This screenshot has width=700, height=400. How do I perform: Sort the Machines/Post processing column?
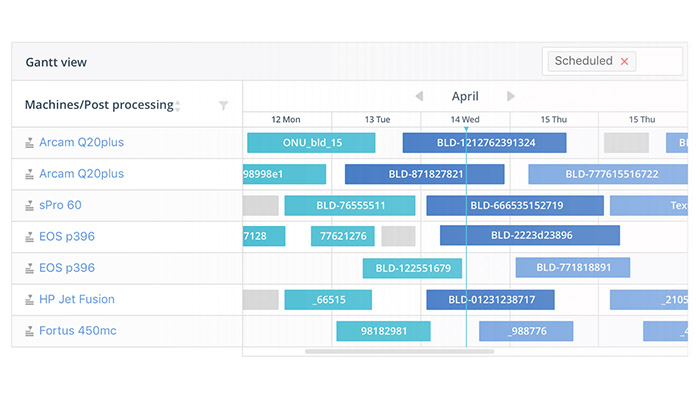tap(178, 106)
